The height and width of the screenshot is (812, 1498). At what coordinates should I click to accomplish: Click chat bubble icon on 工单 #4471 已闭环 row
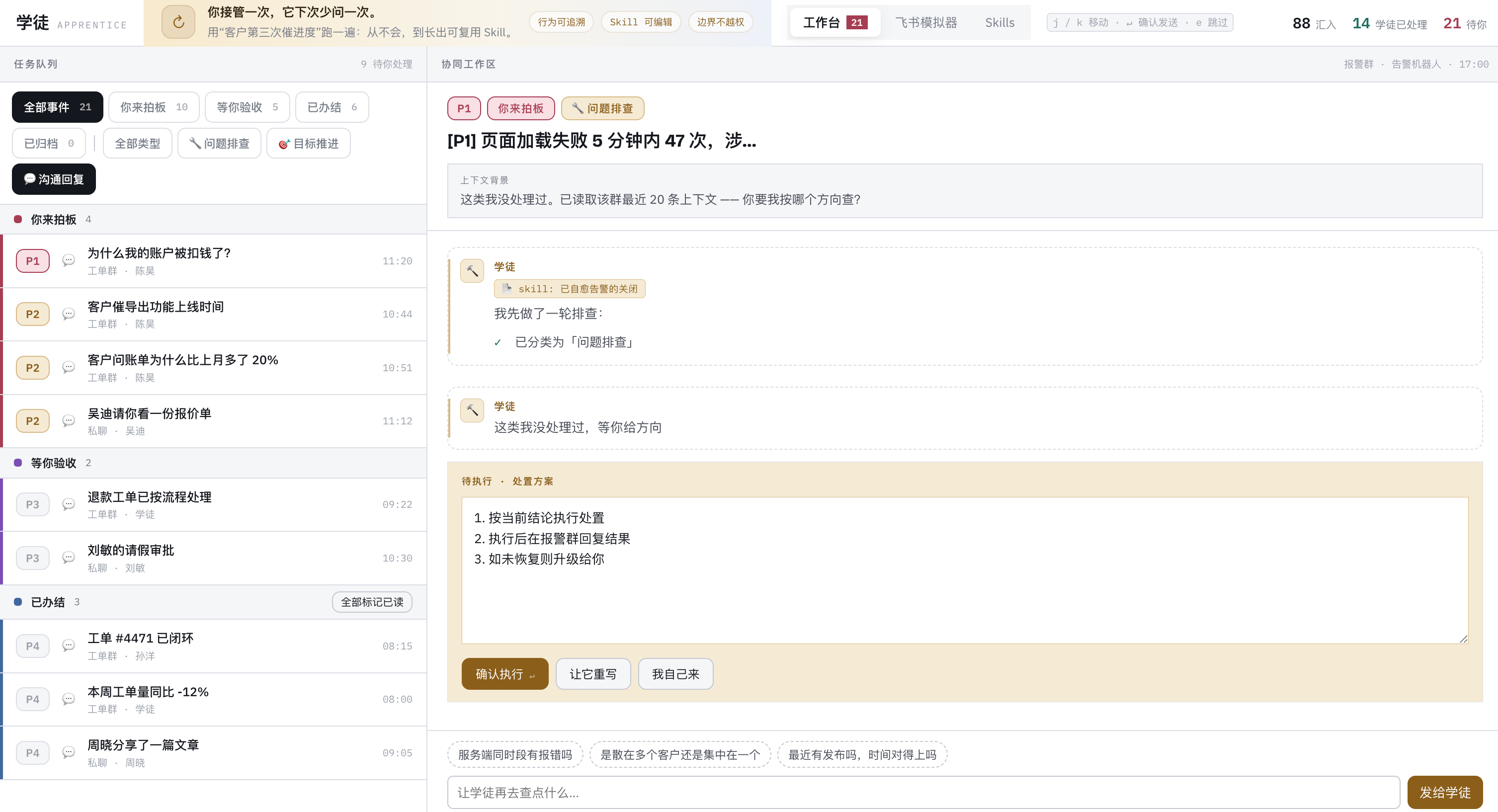[x=69, y=646]
